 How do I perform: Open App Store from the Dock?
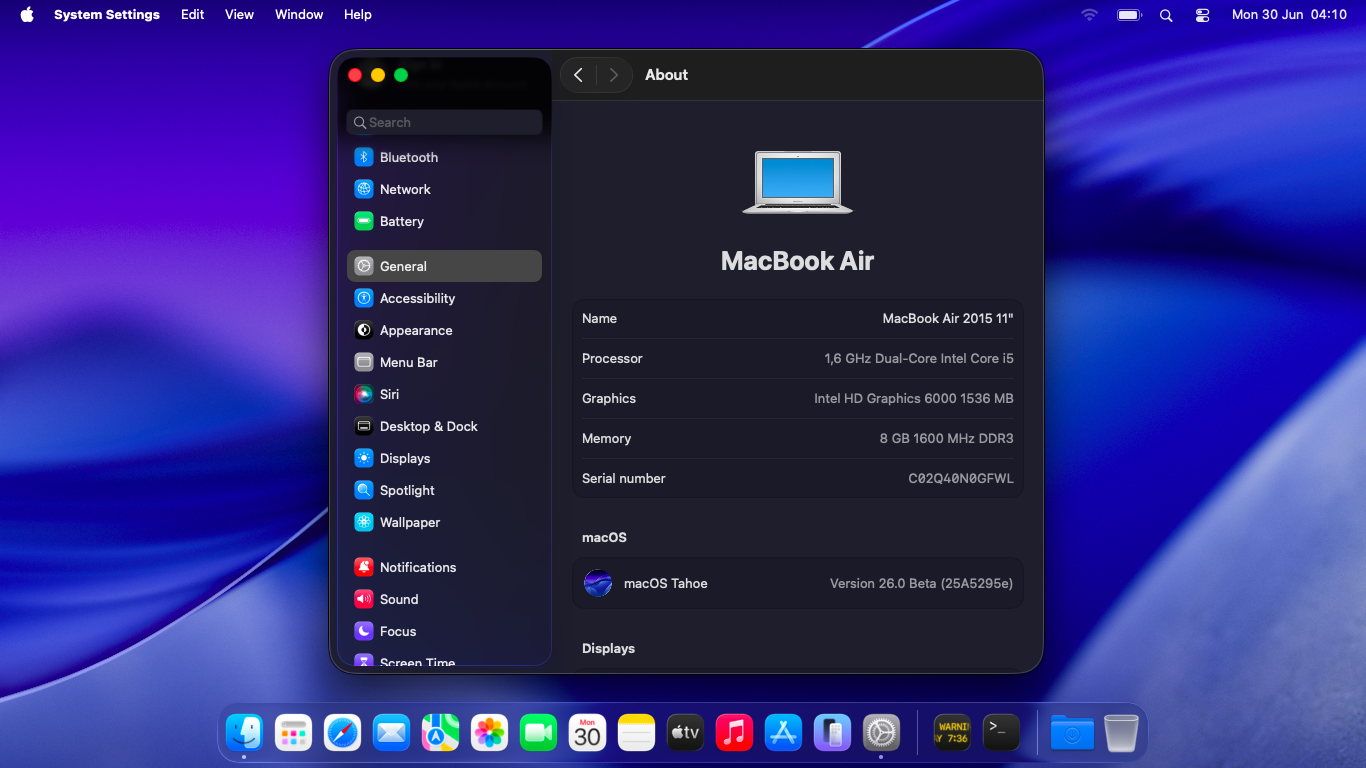point(783,733)
